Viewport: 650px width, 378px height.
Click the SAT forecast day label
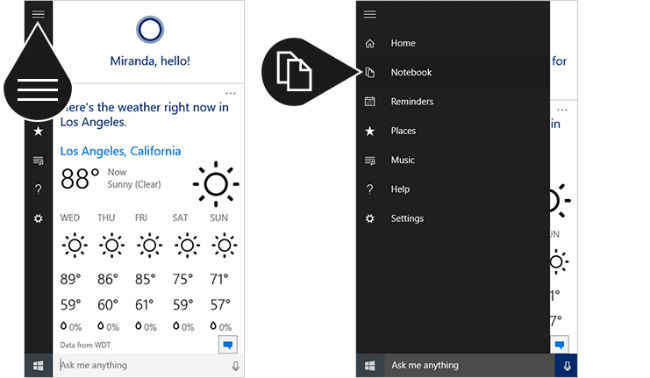[x=180, y=218]
